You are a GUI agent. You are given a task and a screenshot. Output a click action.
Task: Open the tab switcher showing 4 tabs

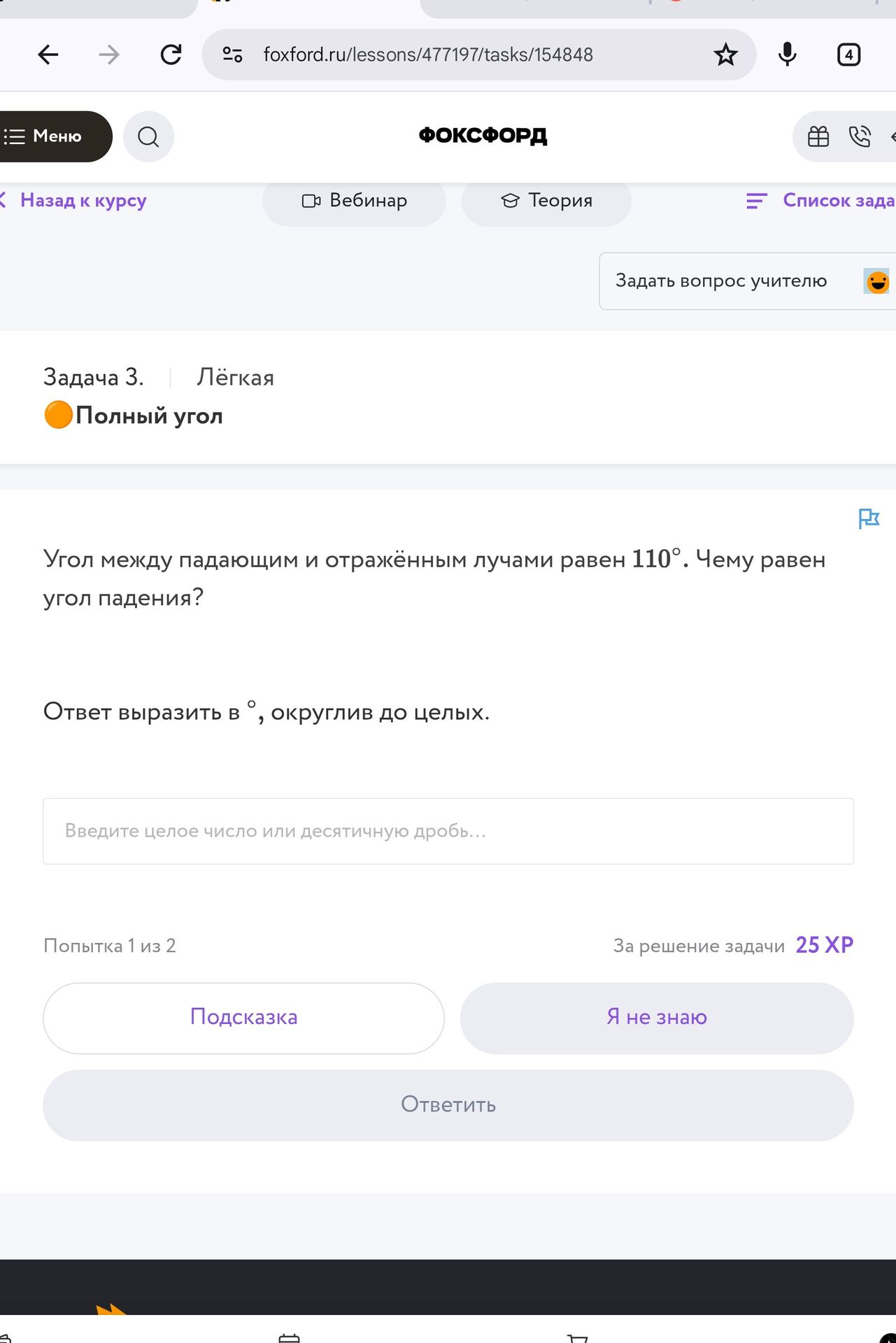848,55
